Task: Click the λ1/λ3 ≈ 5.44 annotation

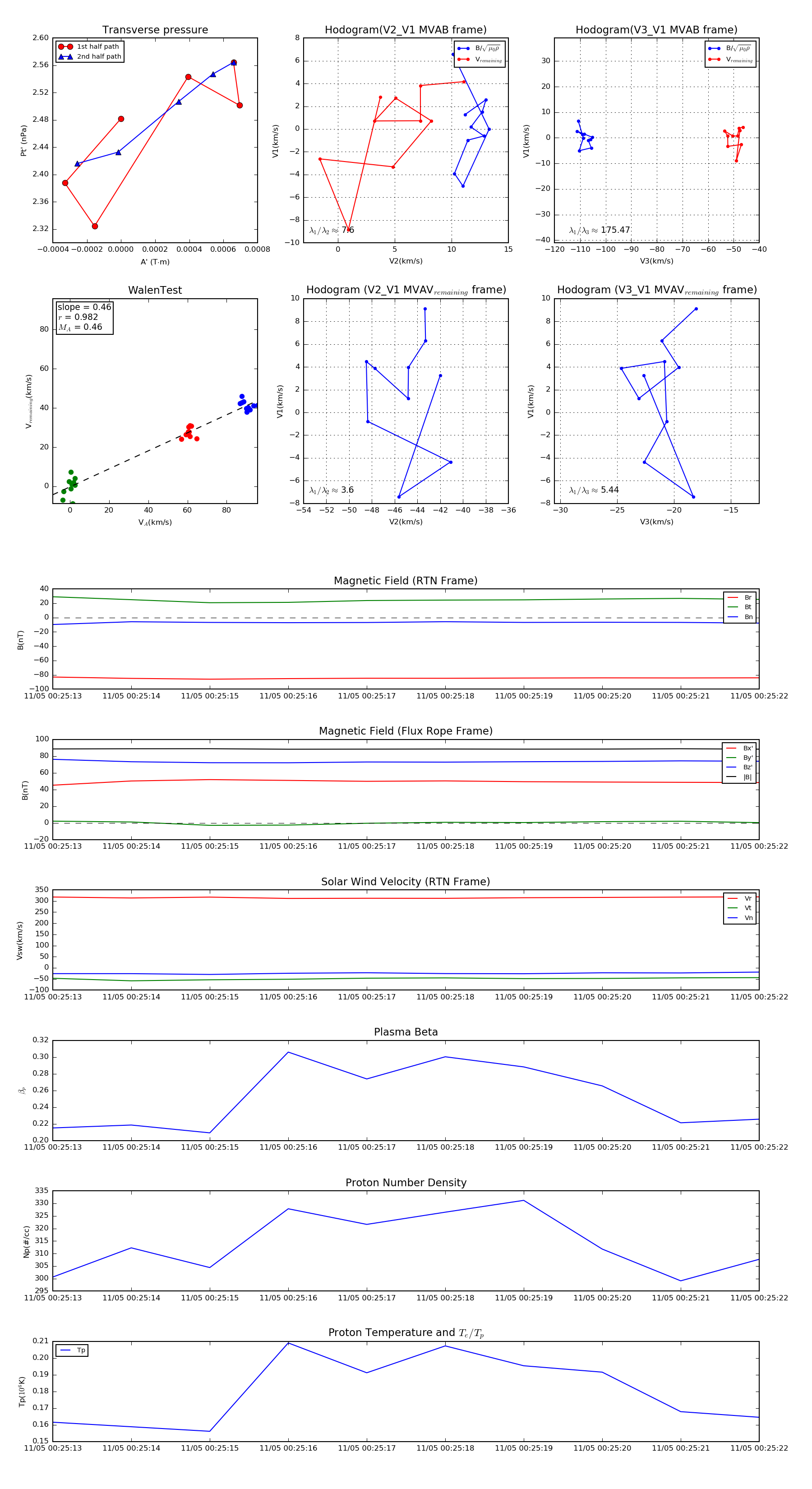Action: (x=594, y=490)
